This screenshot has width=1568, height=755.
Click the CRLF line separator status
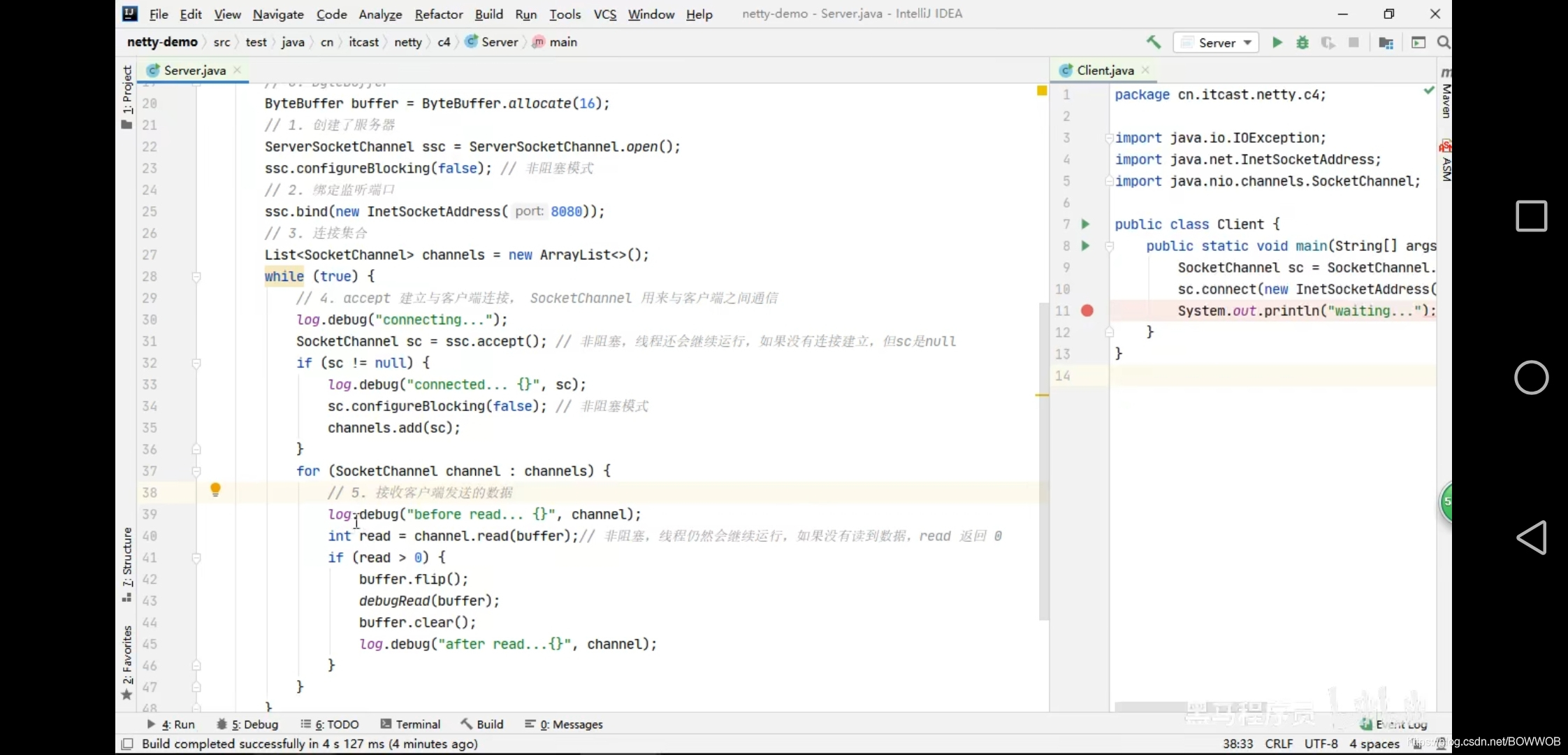point(1279,744)
